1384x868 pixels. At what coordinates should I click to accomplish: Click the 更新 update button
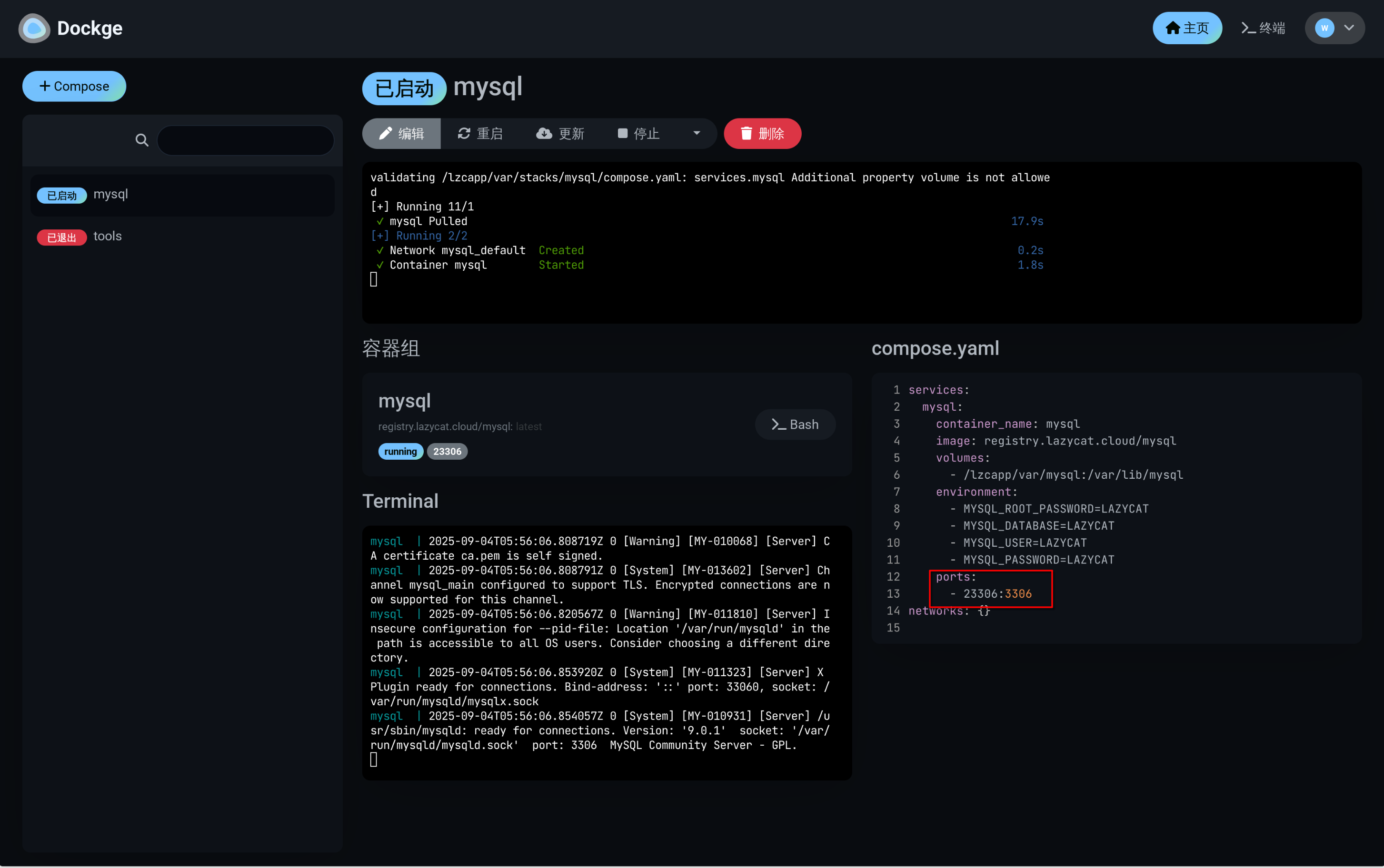coord(560,134)
